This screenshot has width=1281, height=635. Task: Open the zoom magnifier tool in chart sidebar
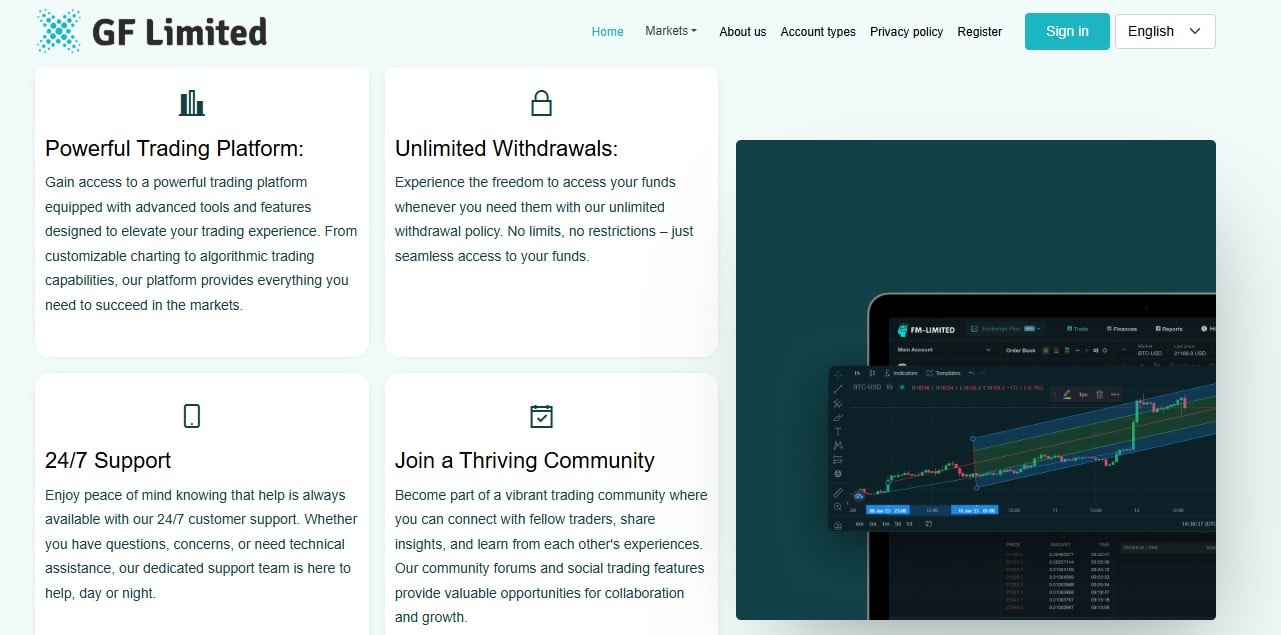pos(837,506)
